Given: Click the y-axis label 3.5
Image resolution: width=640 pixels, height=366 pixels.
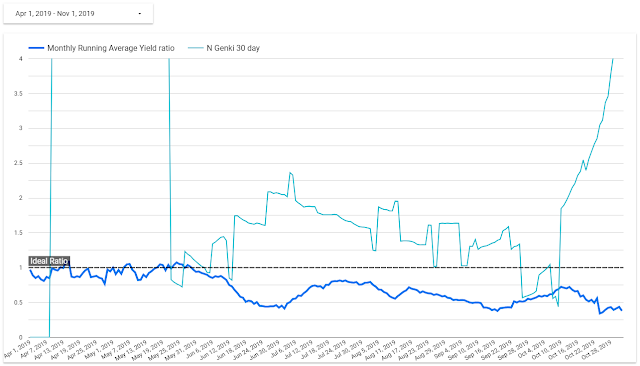Looking at the screenshot, I should pyautogui.click(x=18, y=93).
